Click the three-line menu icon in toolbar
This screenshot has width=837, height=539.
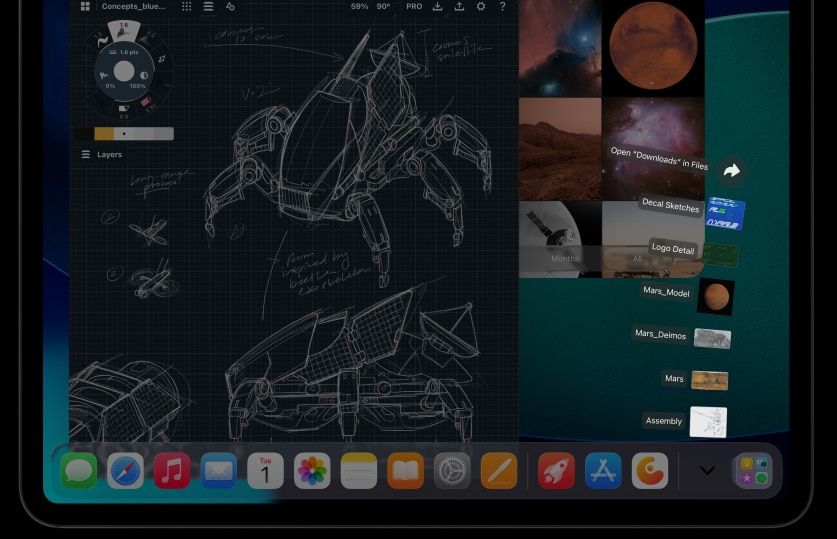(208, 6)
